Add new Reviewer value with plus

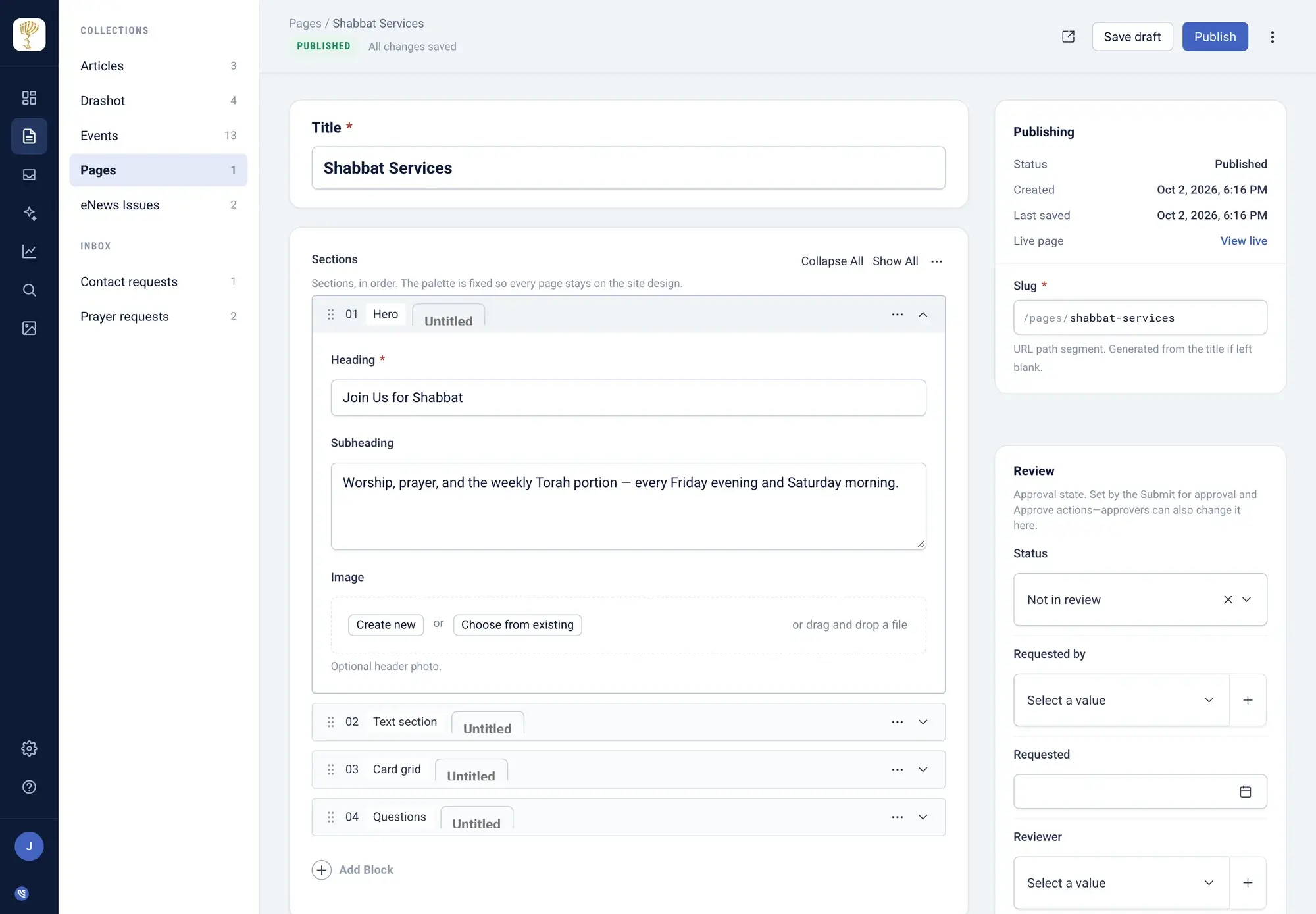pos(1248,883)
